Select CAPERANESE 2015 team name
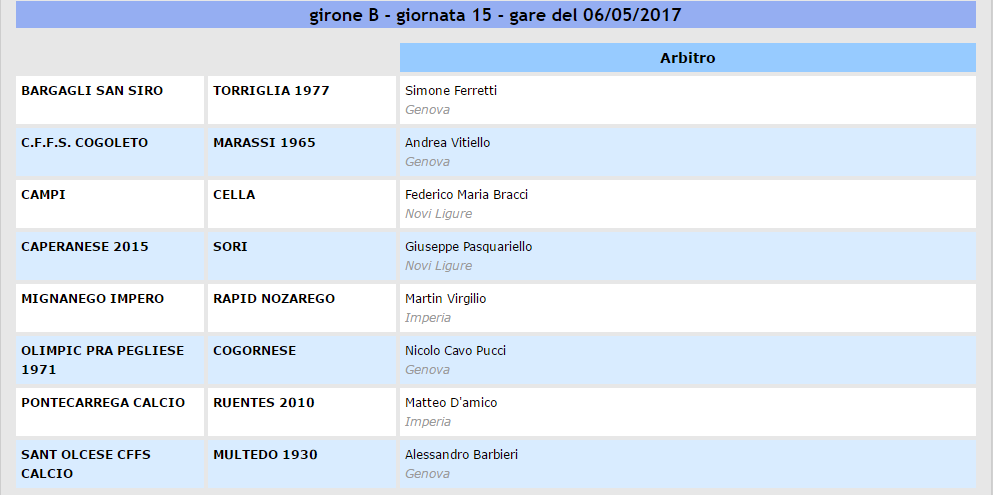 pyautogui.click(x=85, y=246)
